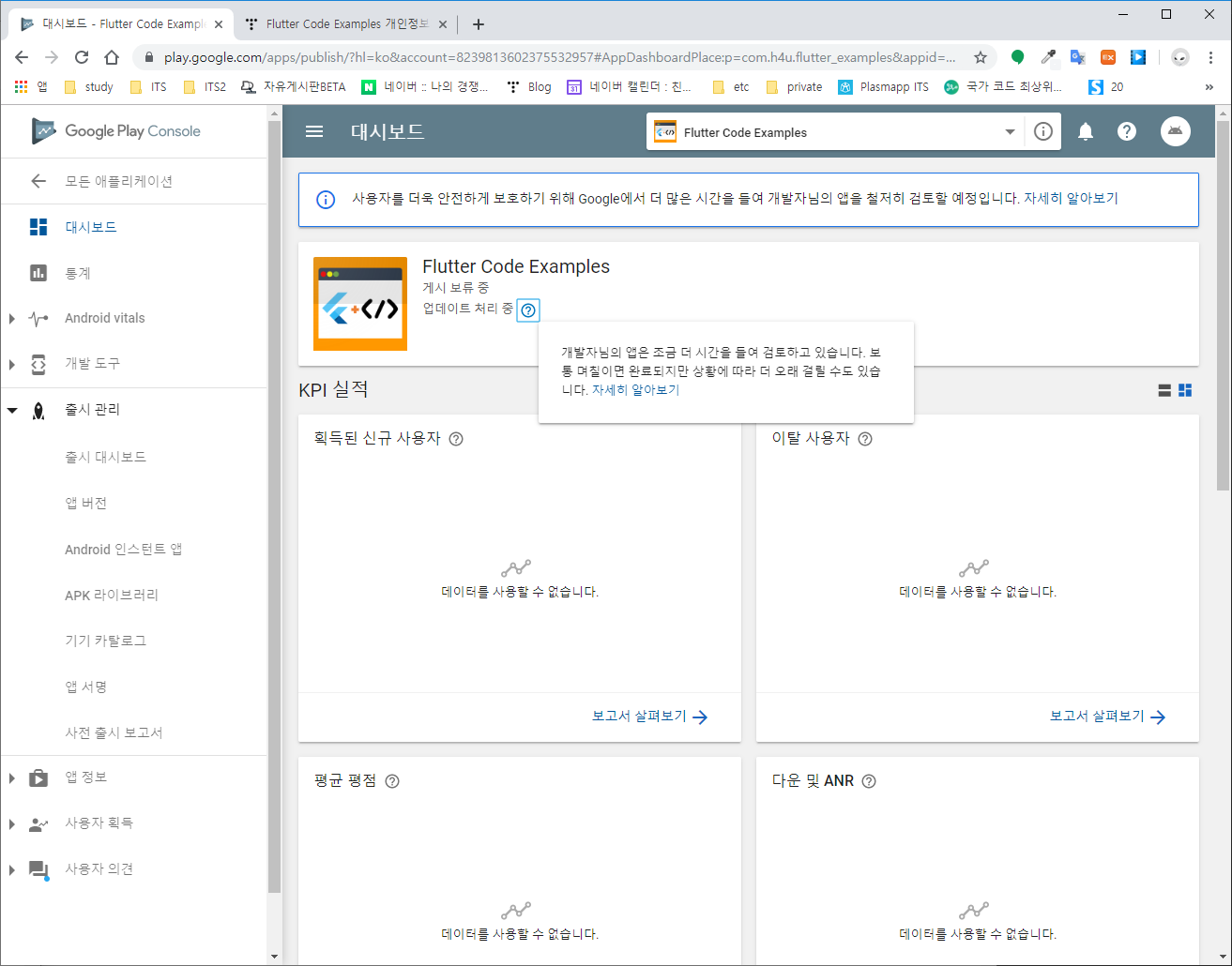The image size is (1232, 966).
Task: Switch KPI view to grid layout icon
Action: click(x=1185, y=390)
